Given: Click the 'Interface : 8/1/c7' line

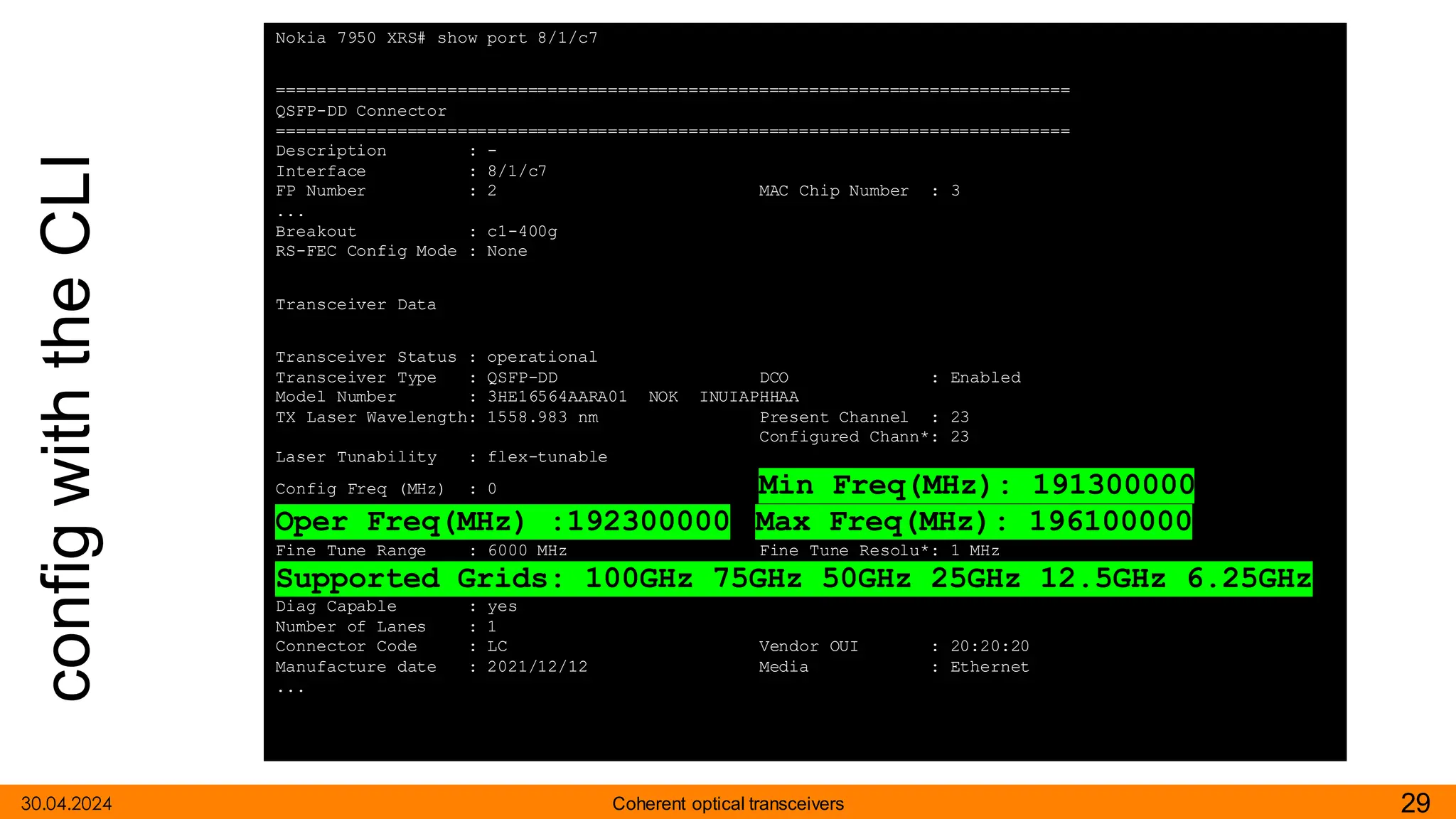Looking at the screenshot, I should pyautogui.click(x=411, y=171).
